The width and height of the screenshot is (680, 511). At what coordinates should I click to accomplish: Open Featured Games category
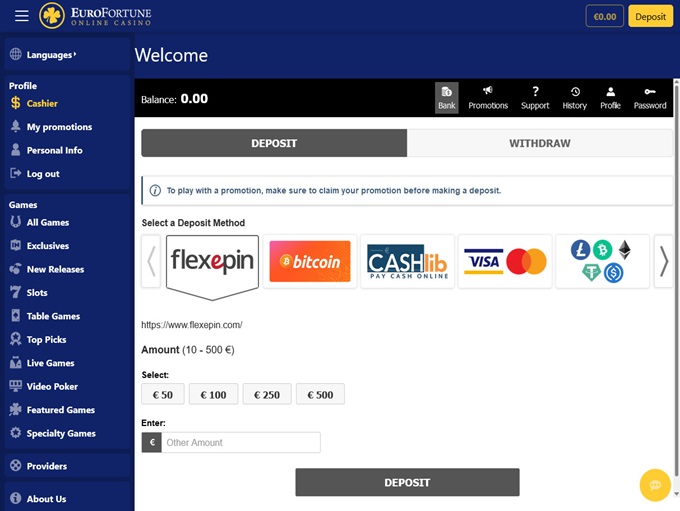(x=52, y=409)
